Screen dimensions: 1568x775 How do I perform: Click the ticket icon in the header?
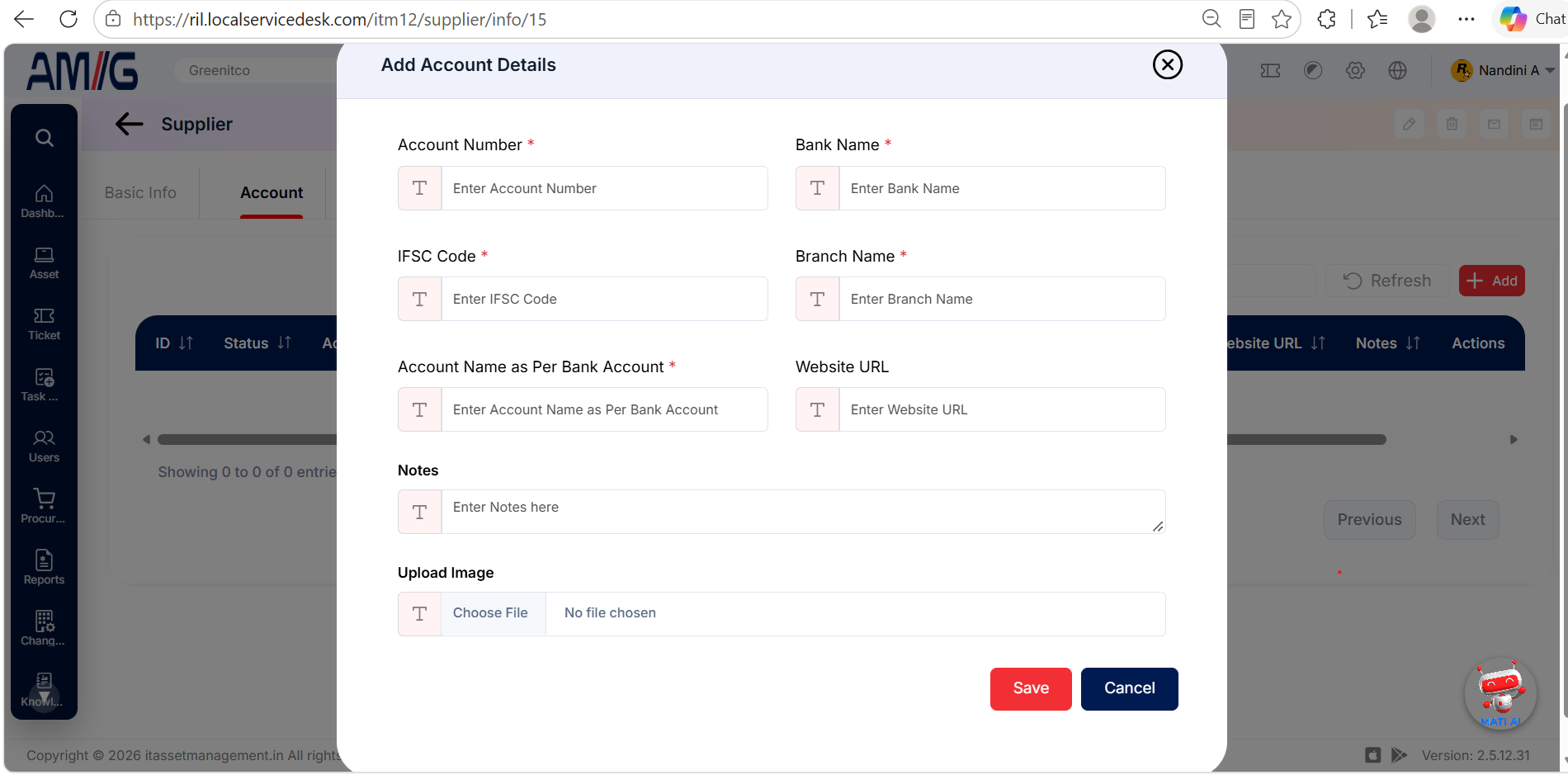coord(1270,70)
